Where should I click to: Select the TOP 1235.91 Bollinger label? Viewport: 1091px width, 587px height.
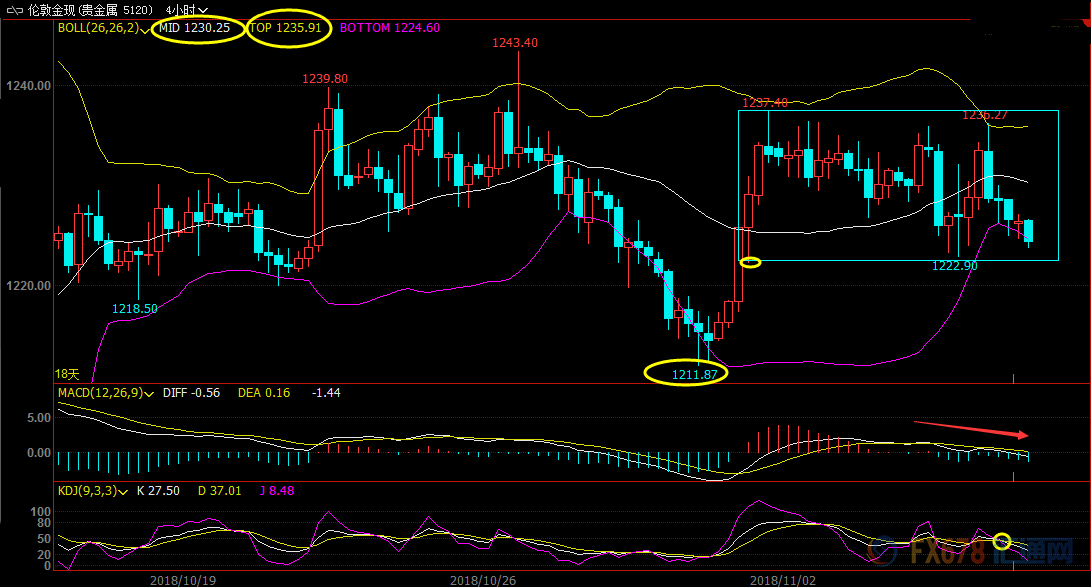point(286,28)
